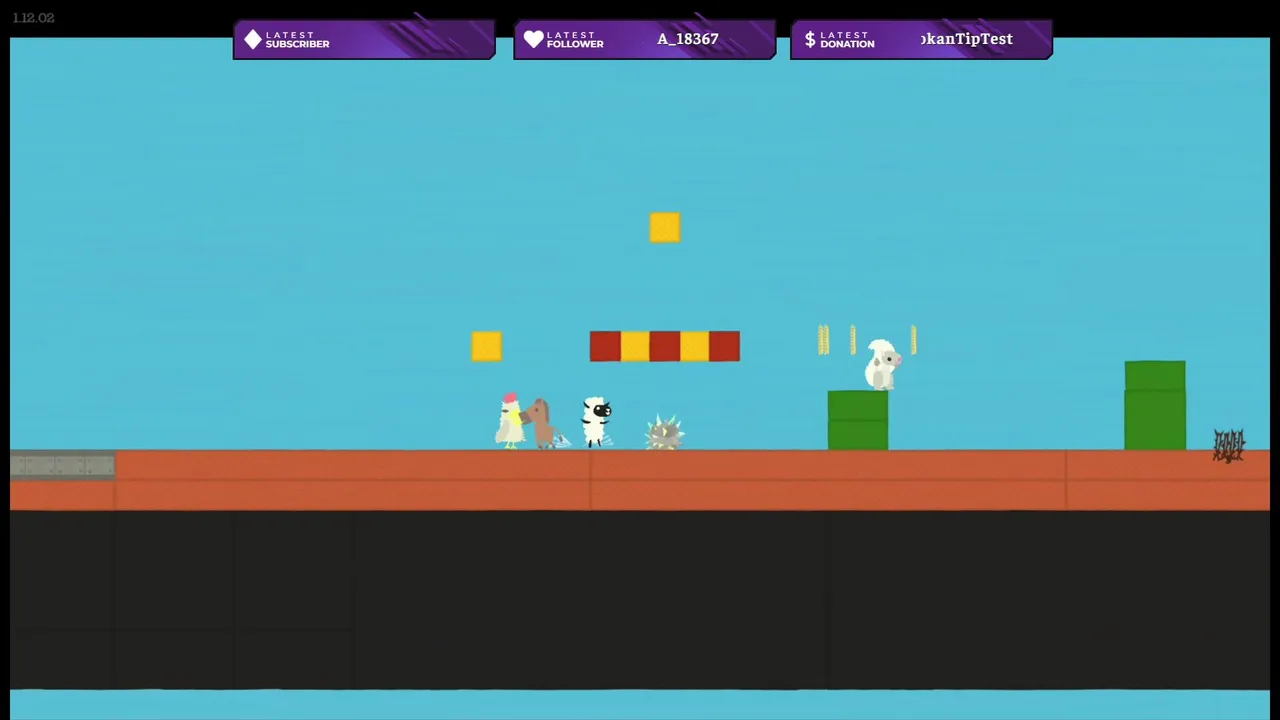The width and height of the screenshot is (1280, 720).
Task: Click the diamond icon on Latest Subscriber banner
Action: 253,39
